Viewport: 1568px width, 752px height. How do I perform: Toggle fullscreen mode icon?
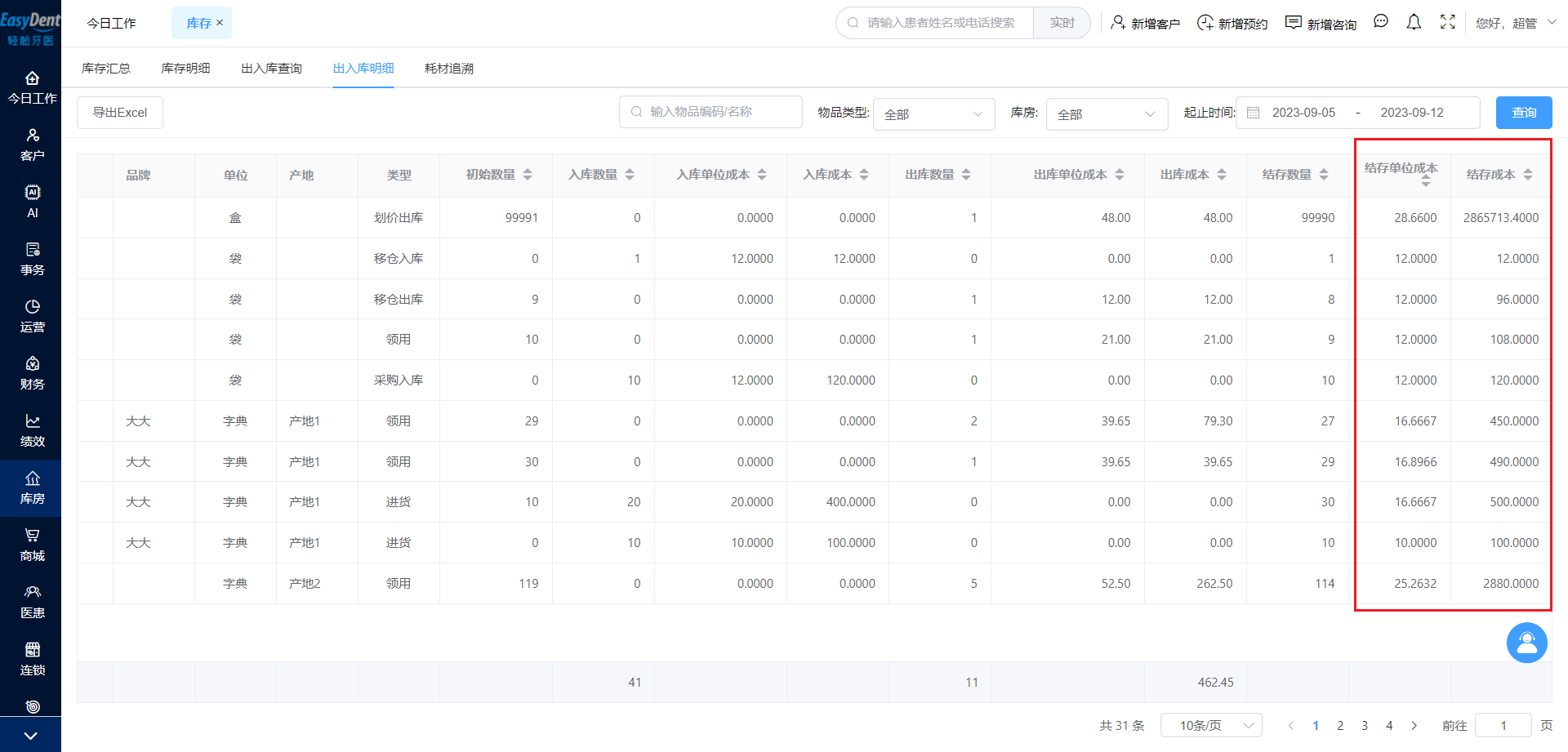pos(1448,22)
